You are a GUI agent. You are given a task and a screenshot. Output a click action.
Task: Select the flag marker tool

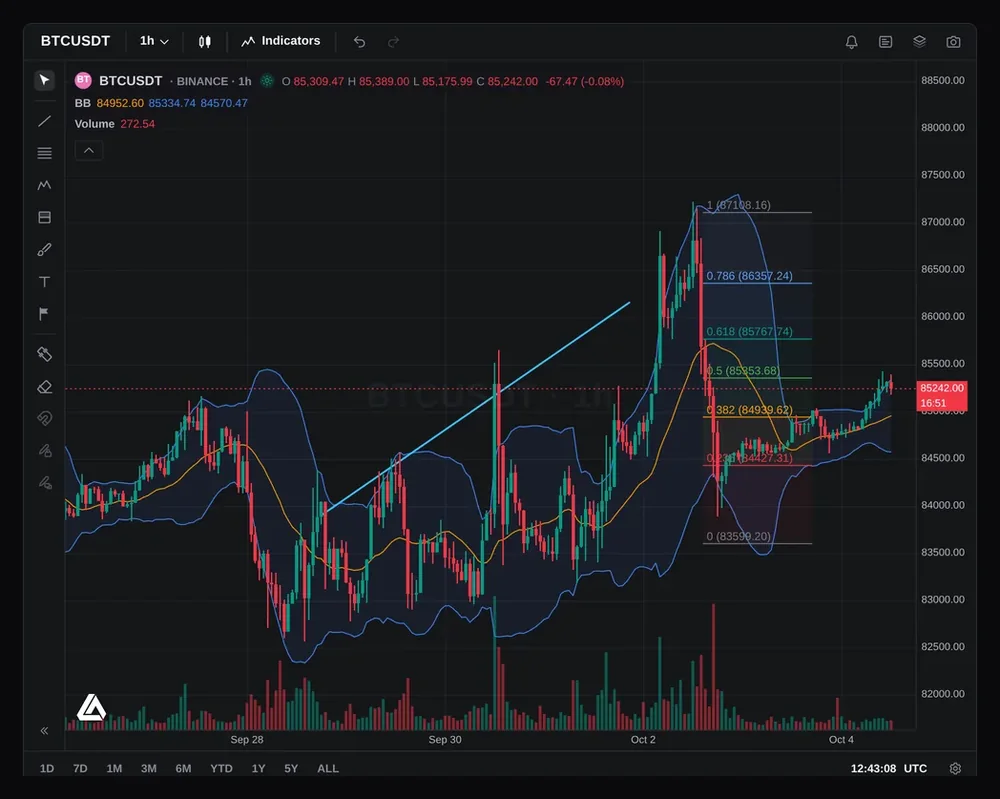pyautogui.click(x=44, y=314)
